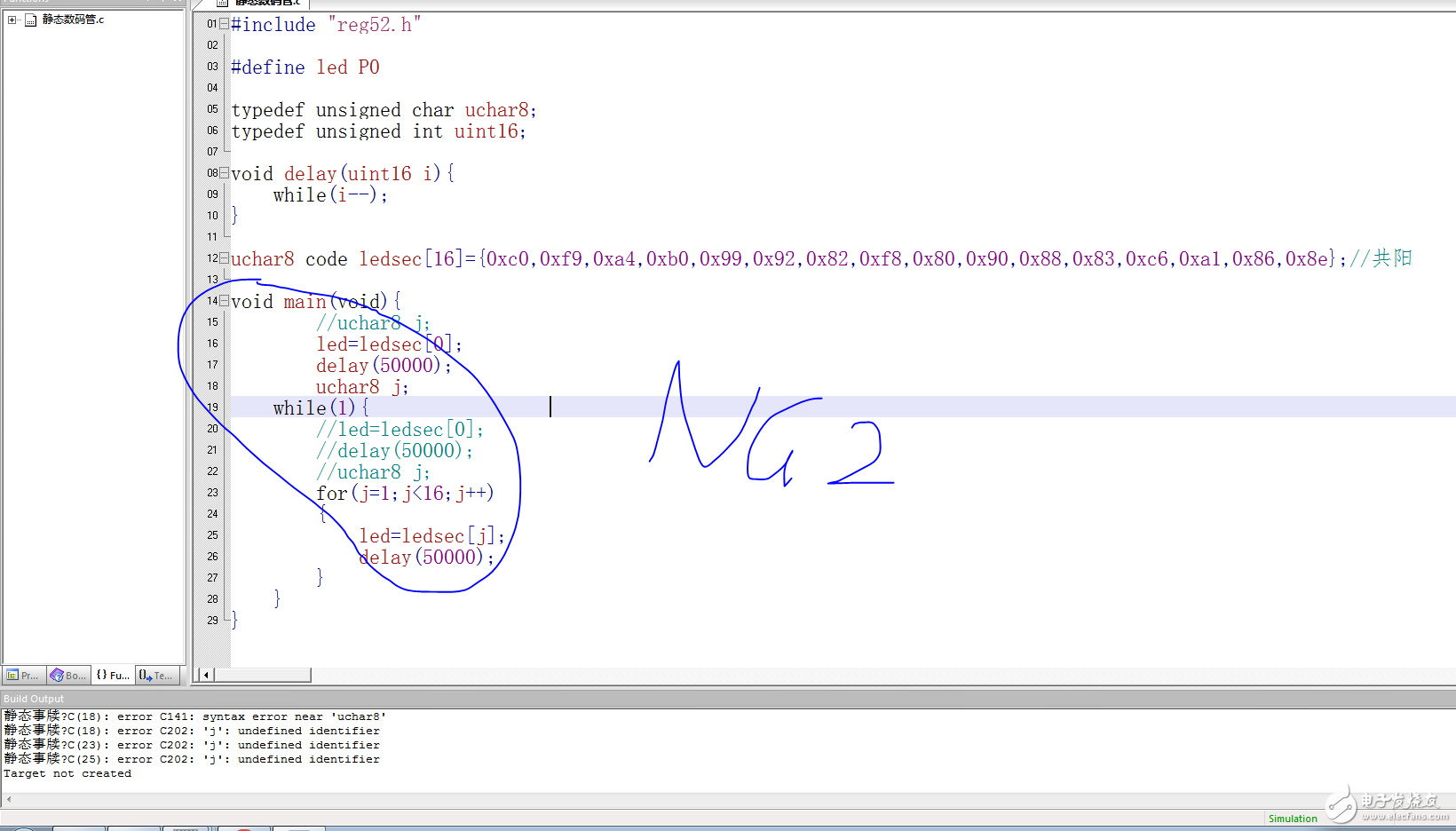This screenshot has width=1456, height=831.
Task: Click the led=ledsec[0]; line 16
Action: tap(389, 344)
